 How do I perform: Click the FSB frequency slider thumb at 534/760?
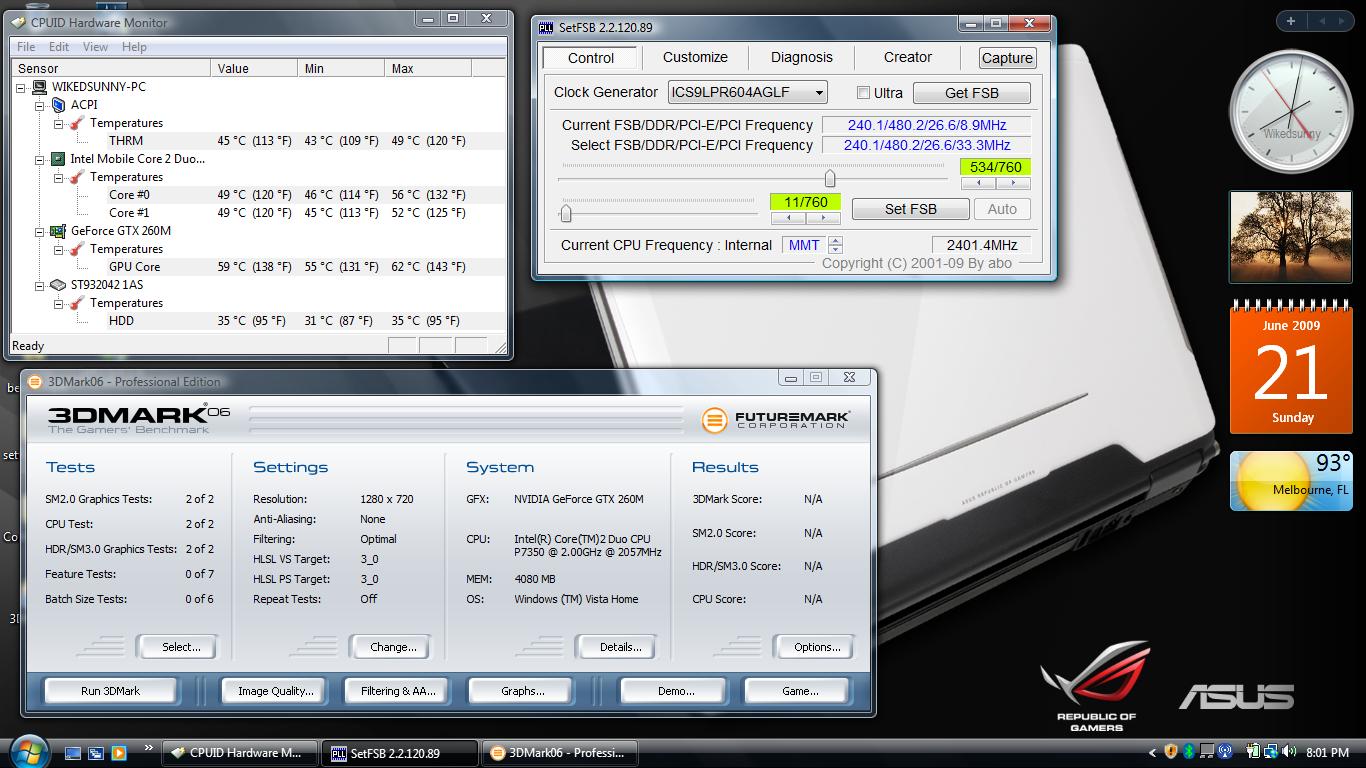(x=829, y=178)
